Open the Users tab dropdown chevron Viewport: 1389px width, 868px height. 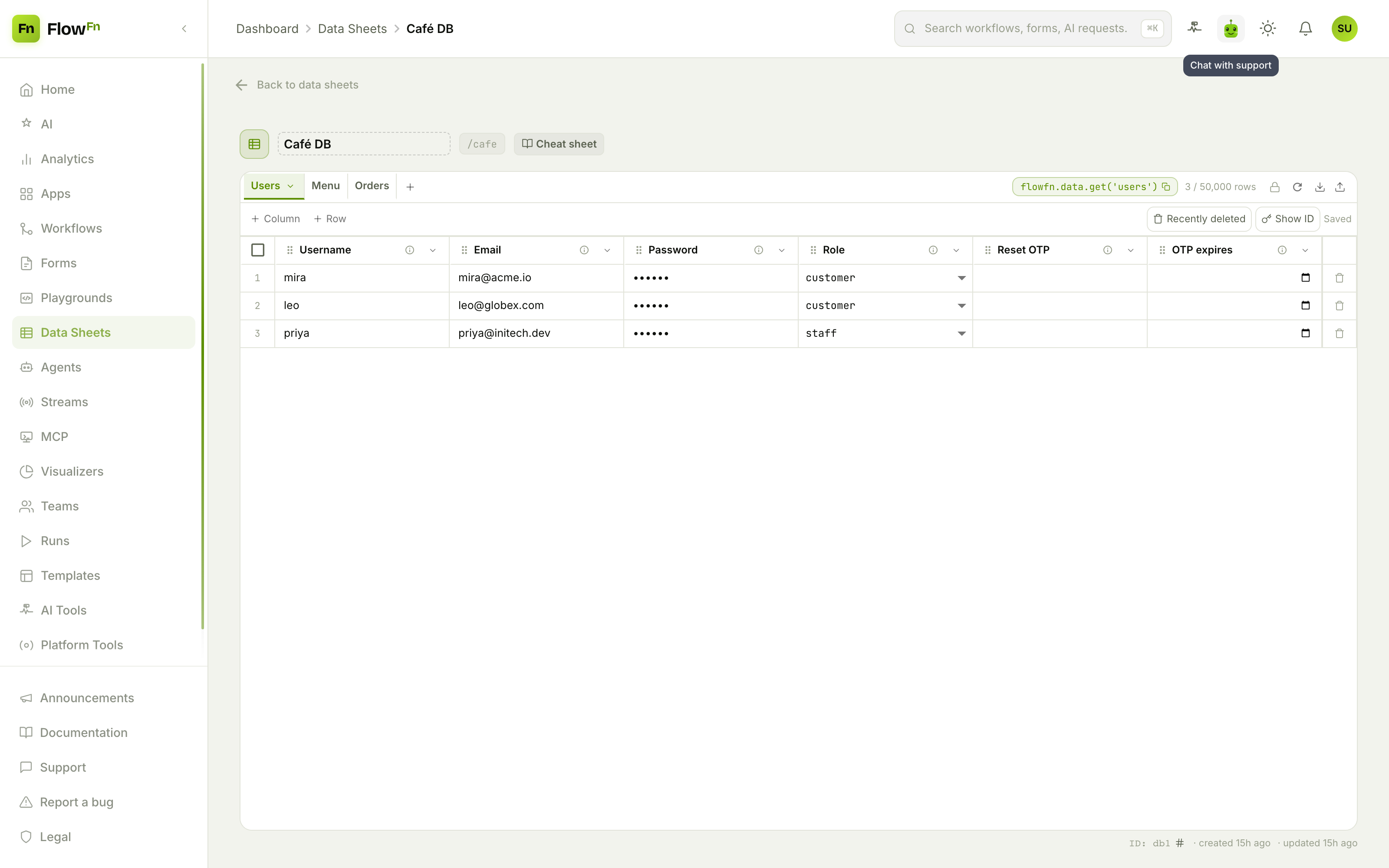(290, 186)
